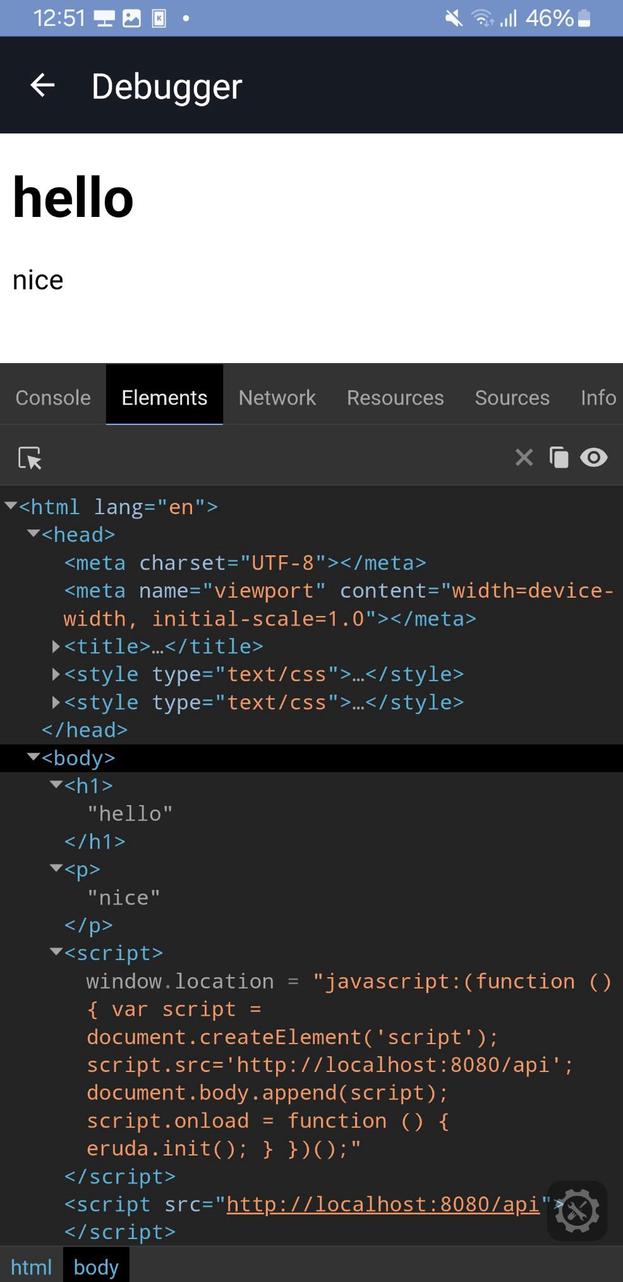Select html in the breadcrumb bar
Viewport: 623px width, 1282px height.
[31, 1267]
